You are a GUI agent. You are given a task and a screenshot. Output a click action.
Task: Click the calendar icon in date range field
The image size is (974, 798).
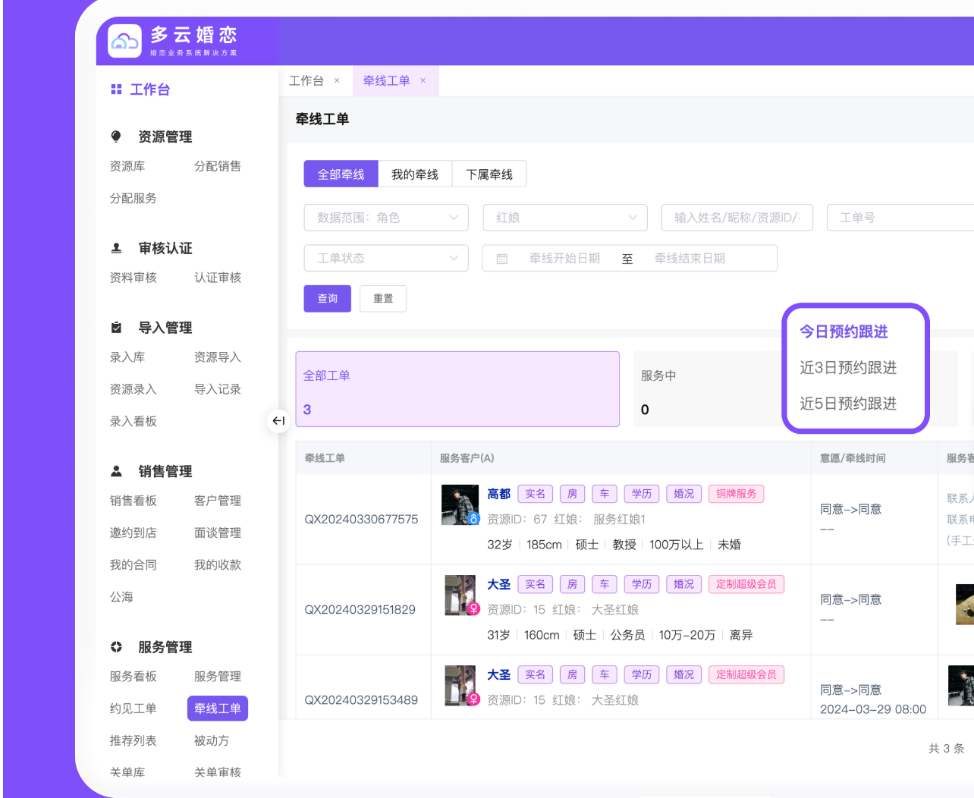(503, 259)
